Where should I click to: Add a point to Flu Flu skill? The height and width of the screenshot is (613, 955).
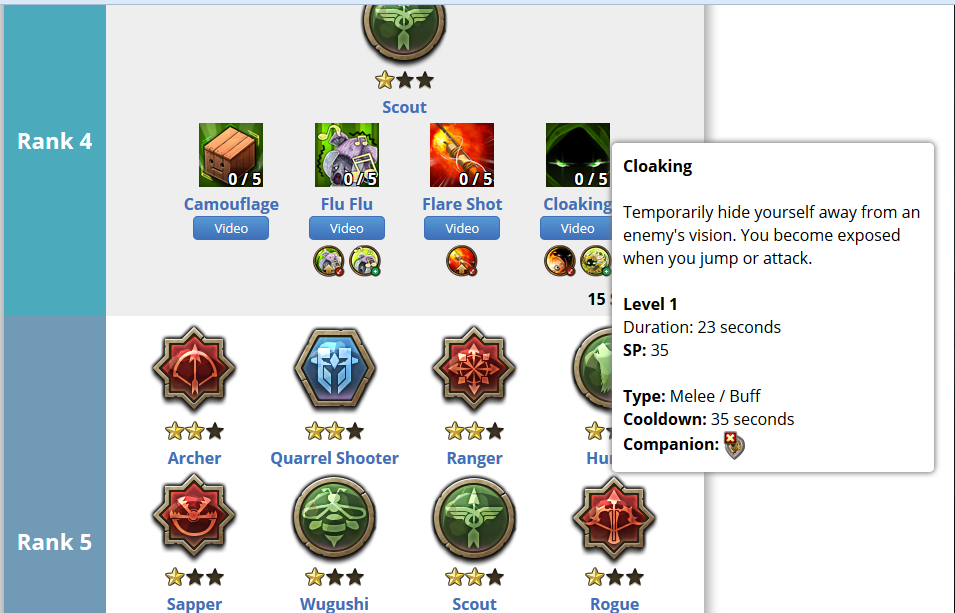point(347,155)
